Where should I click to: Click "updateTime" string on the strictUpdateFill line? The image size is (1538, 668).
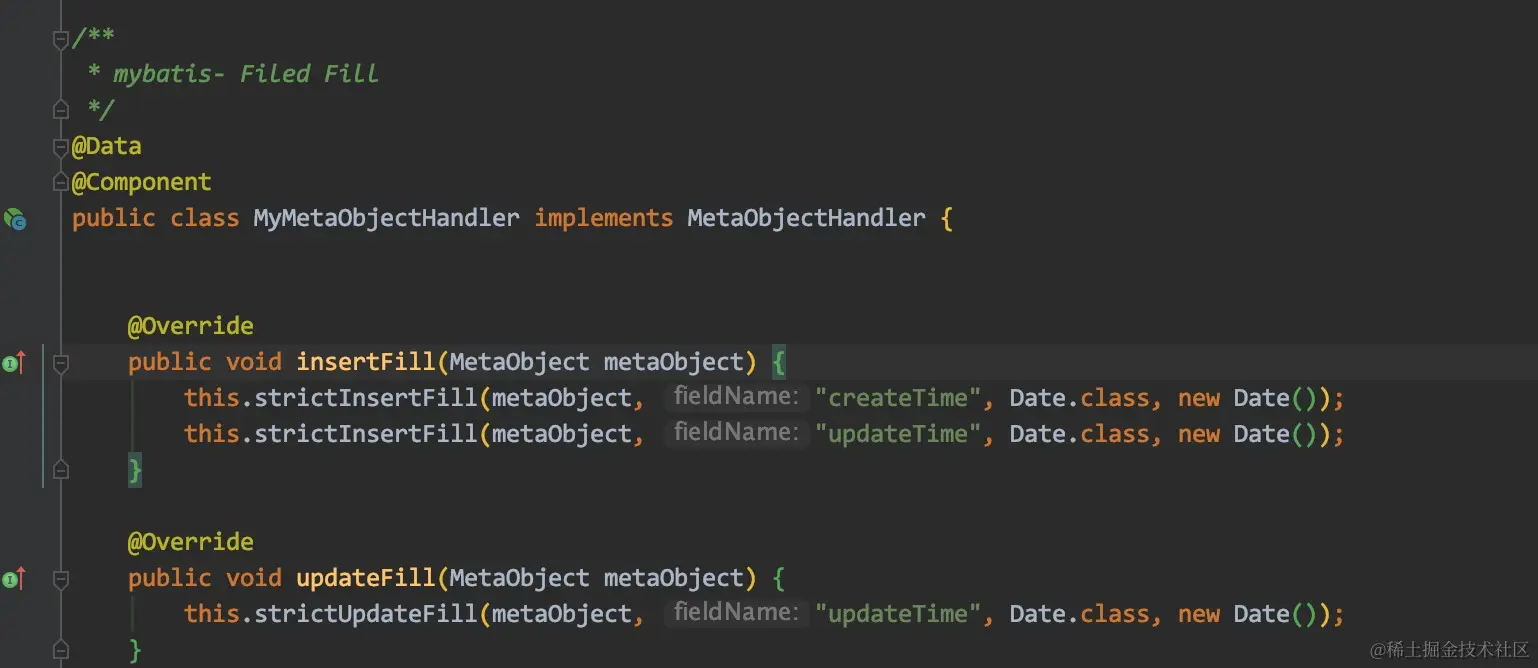point(898,614)
